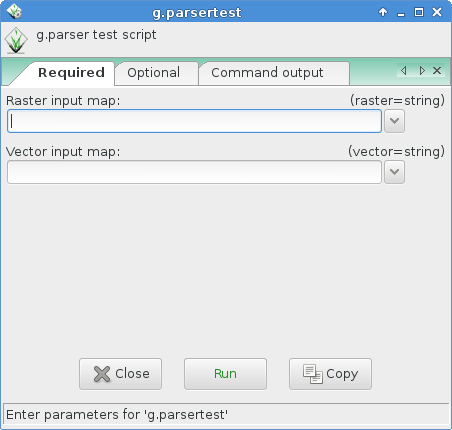Viewport: 452px width, 430px height.
Task: Expand the Raster input map dropdown
Action: 394,121
